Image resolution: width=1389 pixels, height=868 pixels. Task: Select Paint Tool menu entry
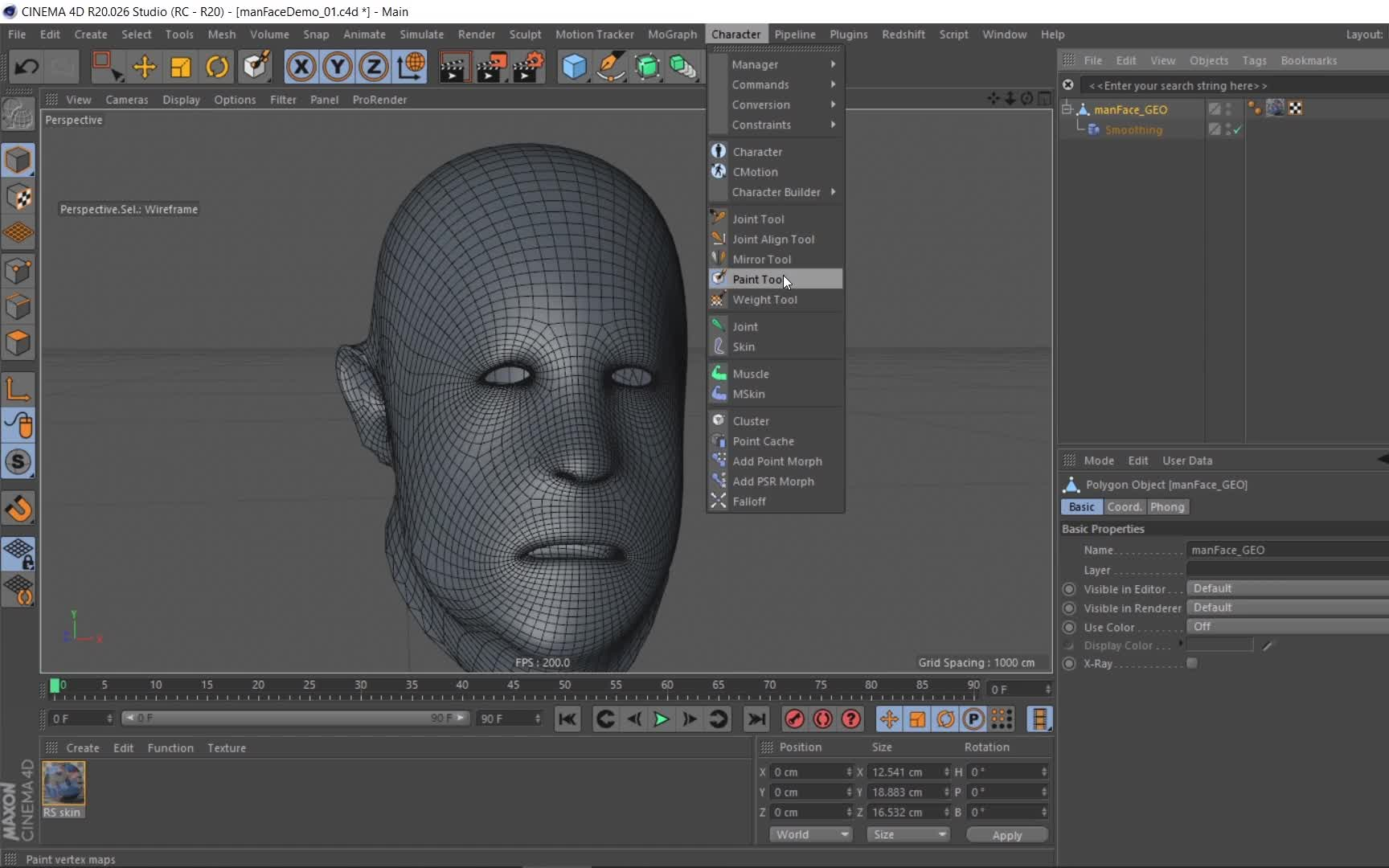tap(757, 279)
